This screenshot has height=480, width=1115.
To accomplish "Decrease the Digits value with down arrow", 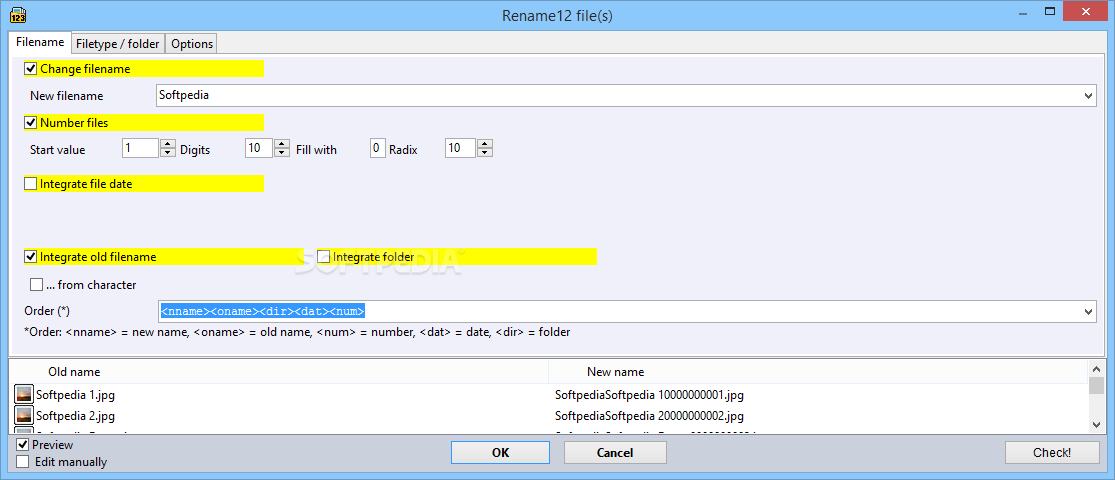I will point(282,152).
